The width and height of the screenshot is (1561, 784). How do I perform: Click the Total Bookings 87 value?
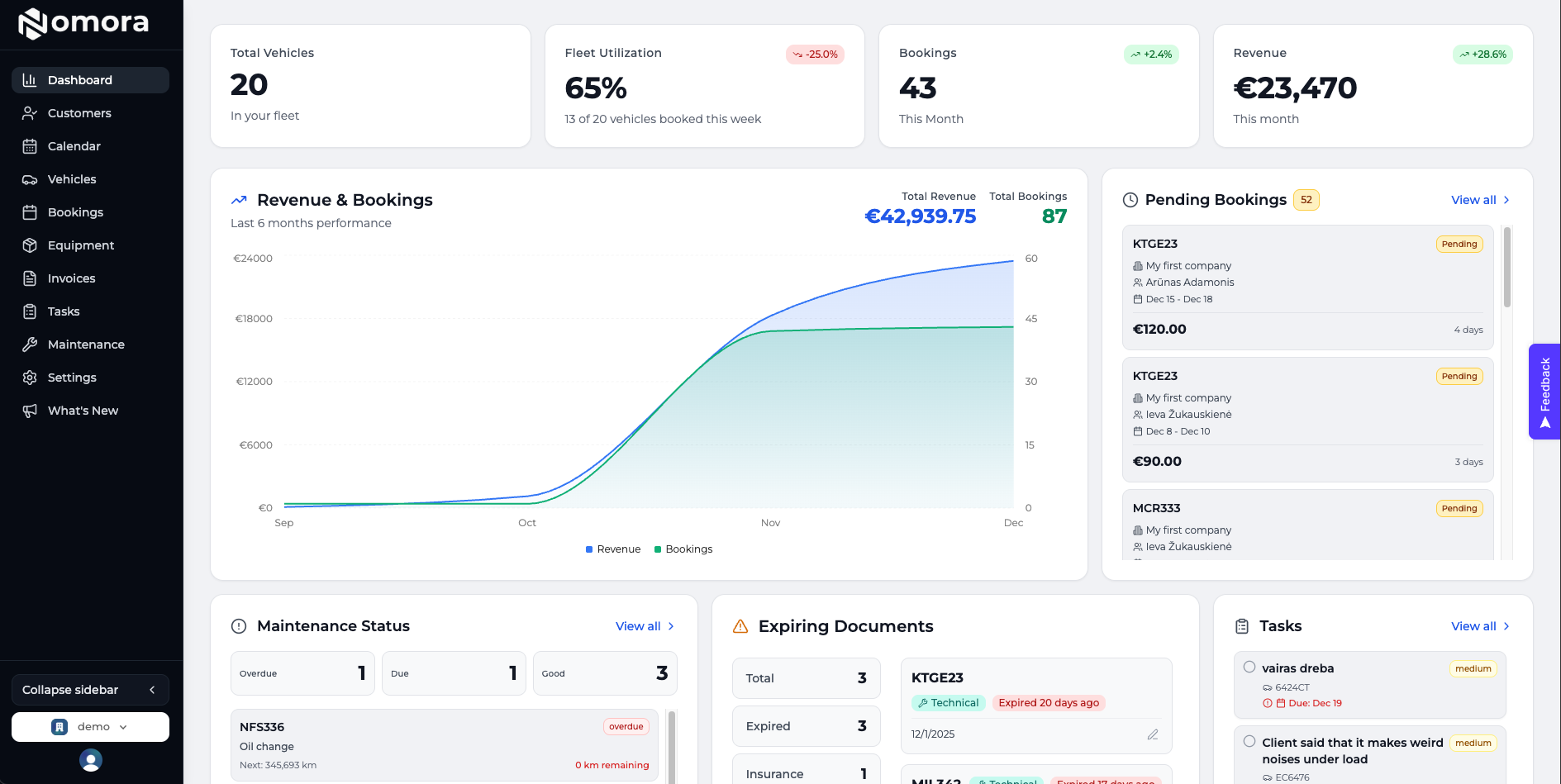click(x=1054, y=216)
